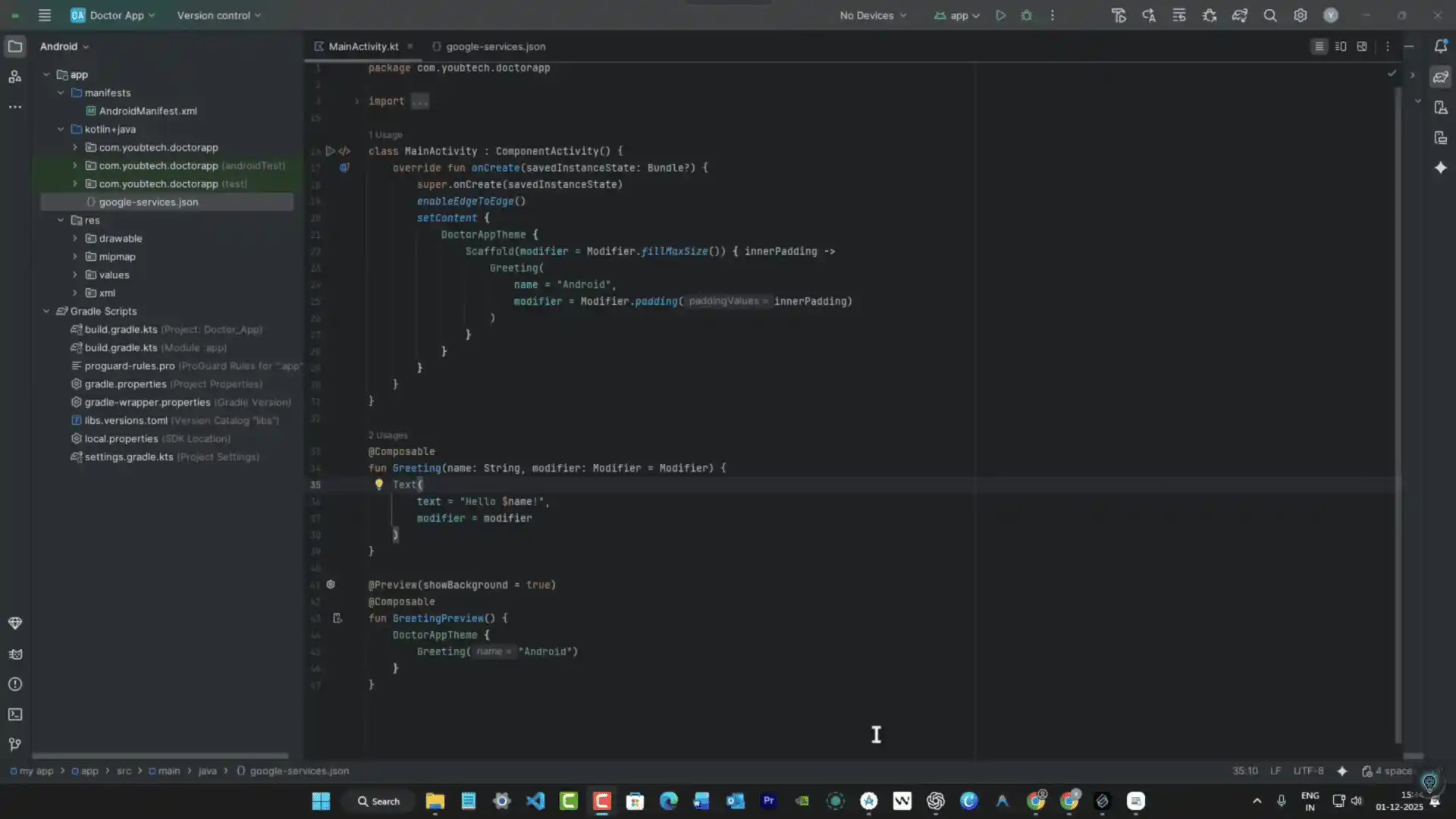Screen dimensions: 1456x819
Task: Collapse Gradle Scripts node
Action: coord(46,311)
